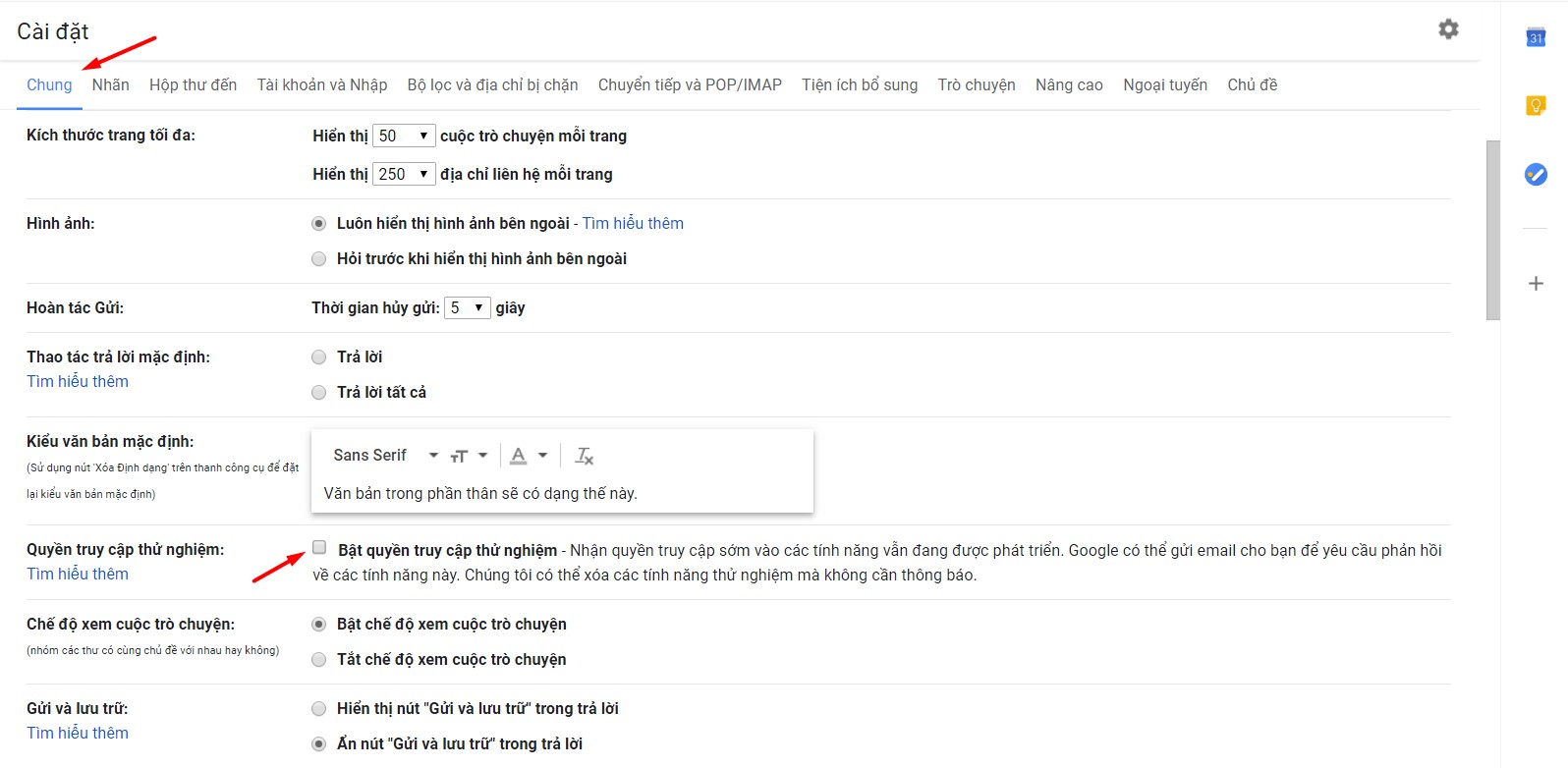Click 'Tìm hiểu thêm' under Quyền truy cập thử nghiệm
1568x768 pixels.
(78, 575)
